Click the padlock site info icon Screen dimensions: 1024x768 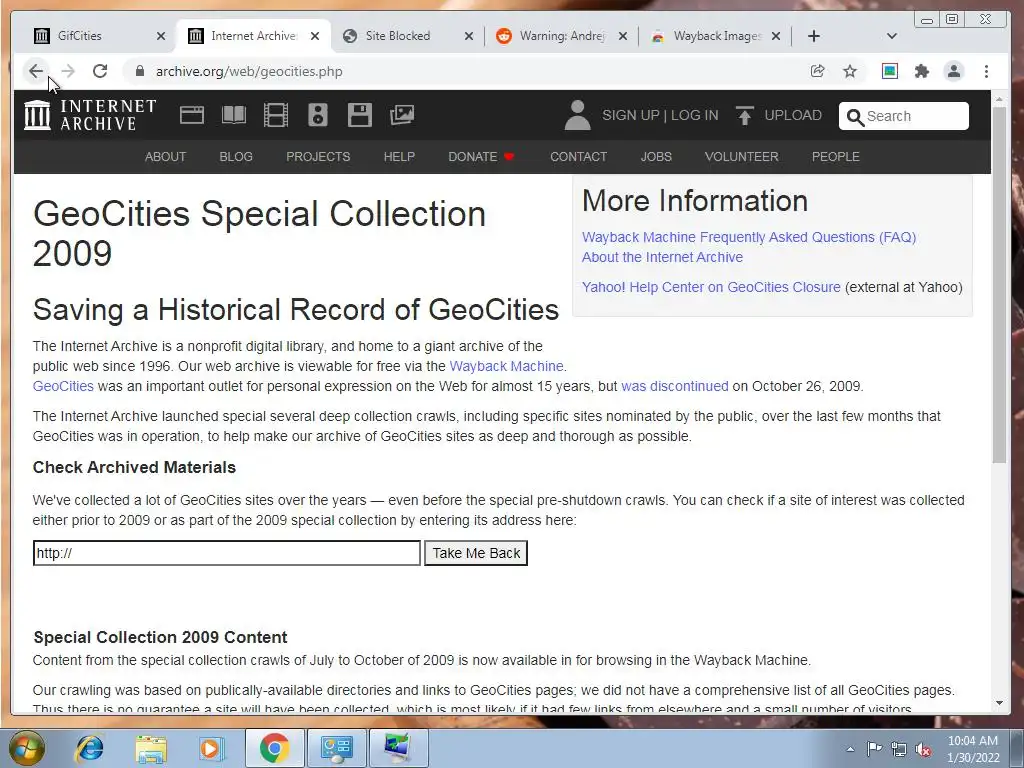tap(139, 71)
